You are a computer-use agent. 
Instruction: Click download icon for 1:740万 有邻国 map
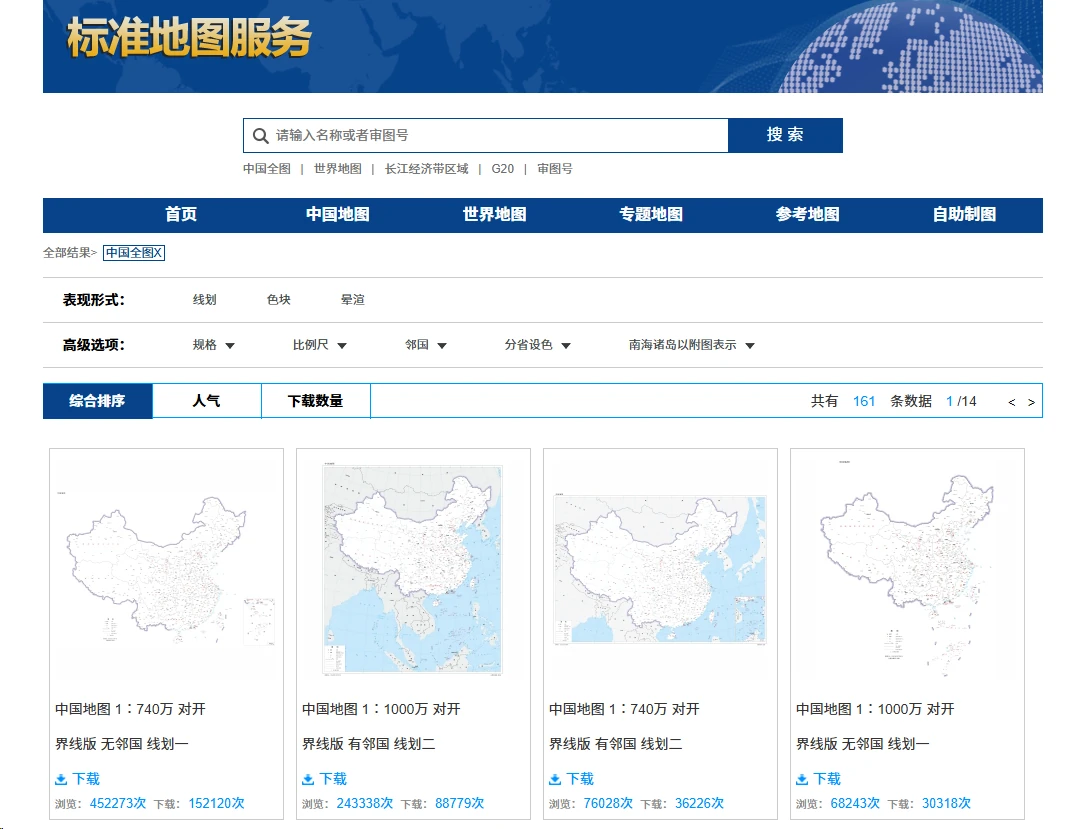coord(555,779)
